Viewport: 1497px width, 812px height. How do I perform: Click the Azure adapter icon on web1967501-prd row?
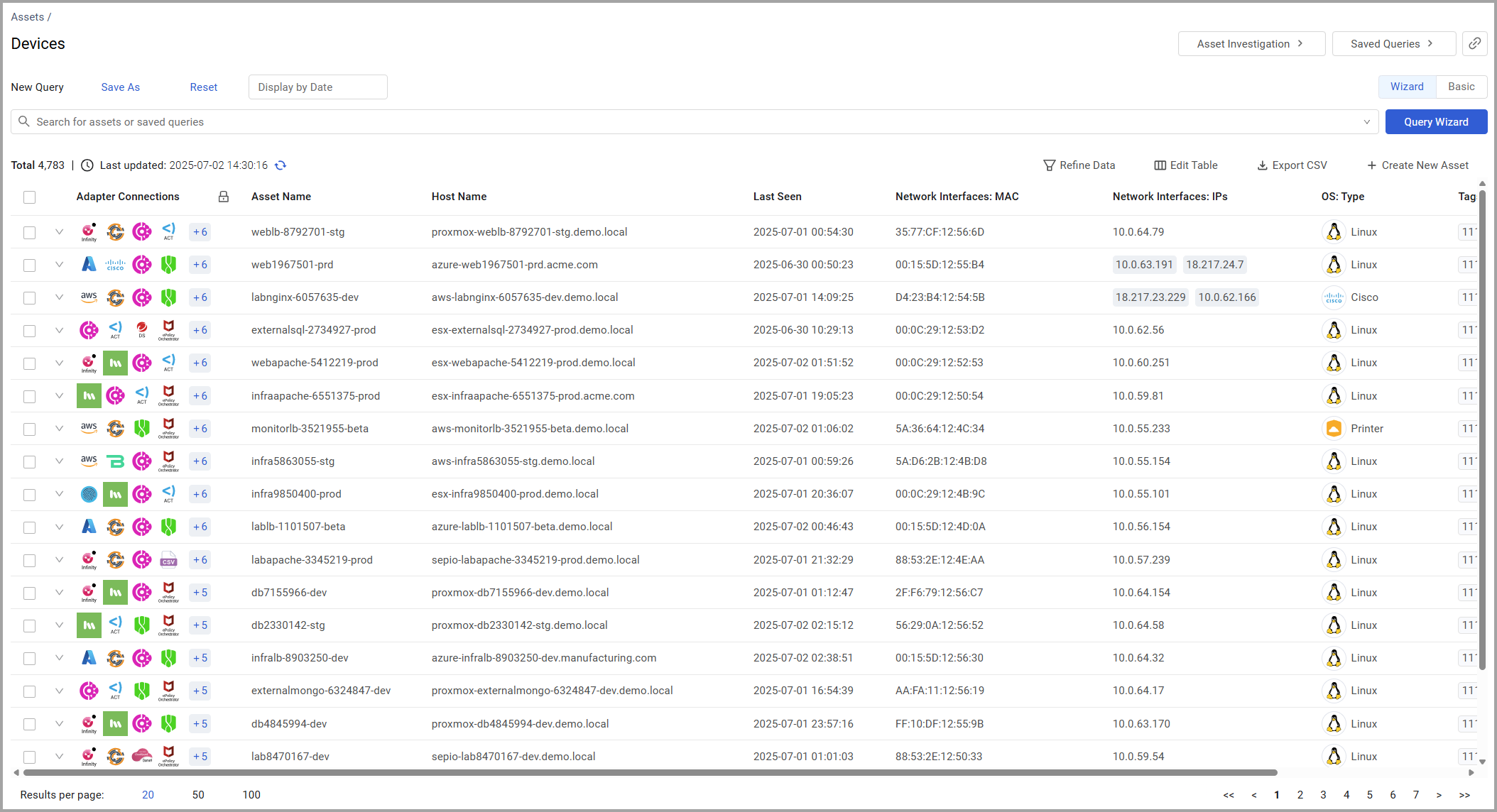pyautogui.click(x=89, y=264)
